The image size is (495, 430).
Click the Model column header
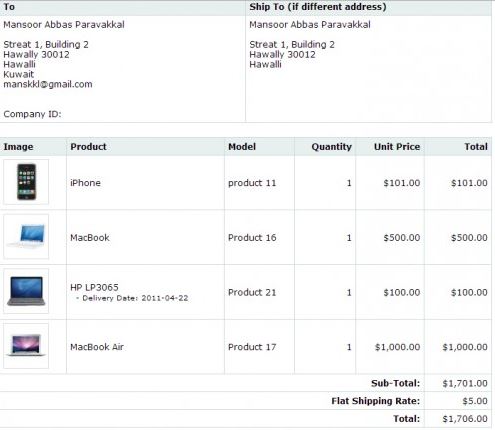pos(242,147)
